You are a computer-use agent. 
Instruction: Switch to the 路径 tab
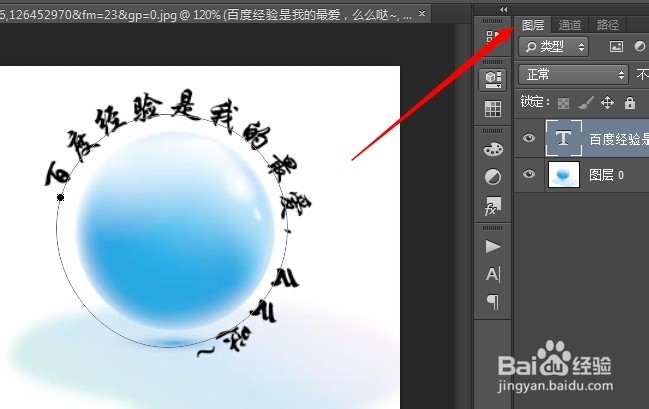click(x=608, y=25)
